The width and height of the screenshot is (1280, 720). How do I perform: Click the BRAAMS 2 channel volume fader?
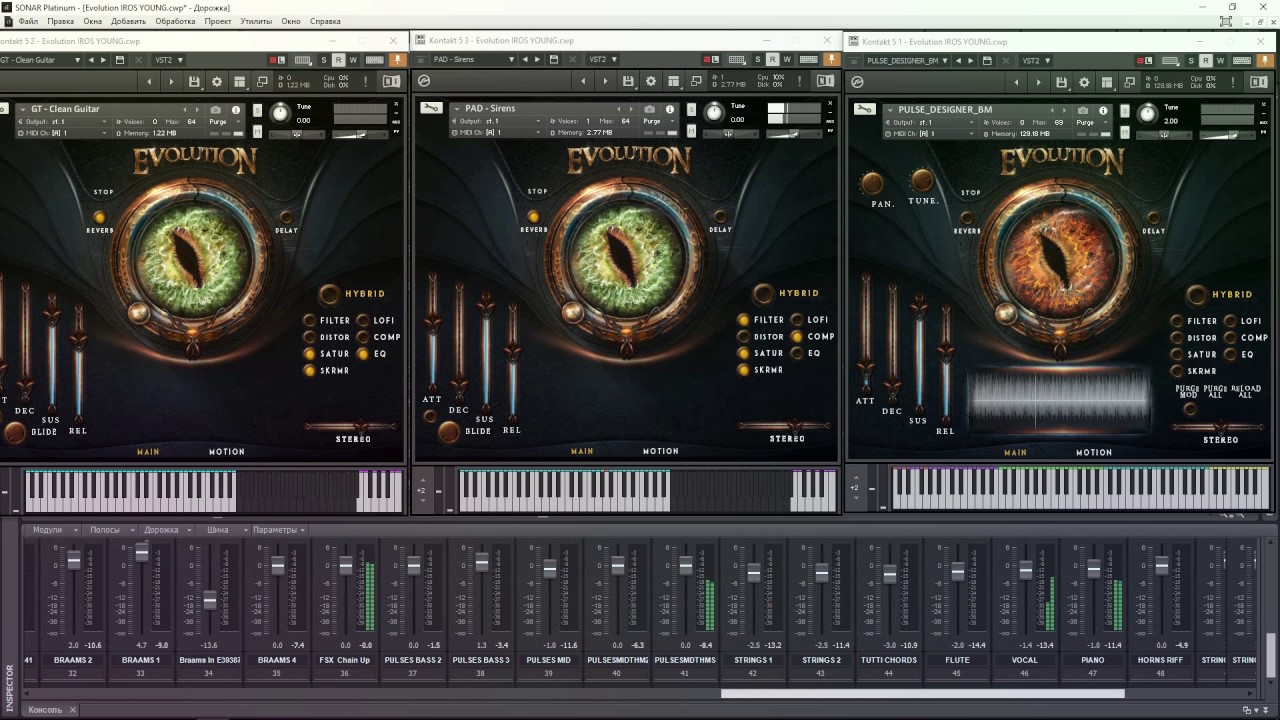[73, 561]
